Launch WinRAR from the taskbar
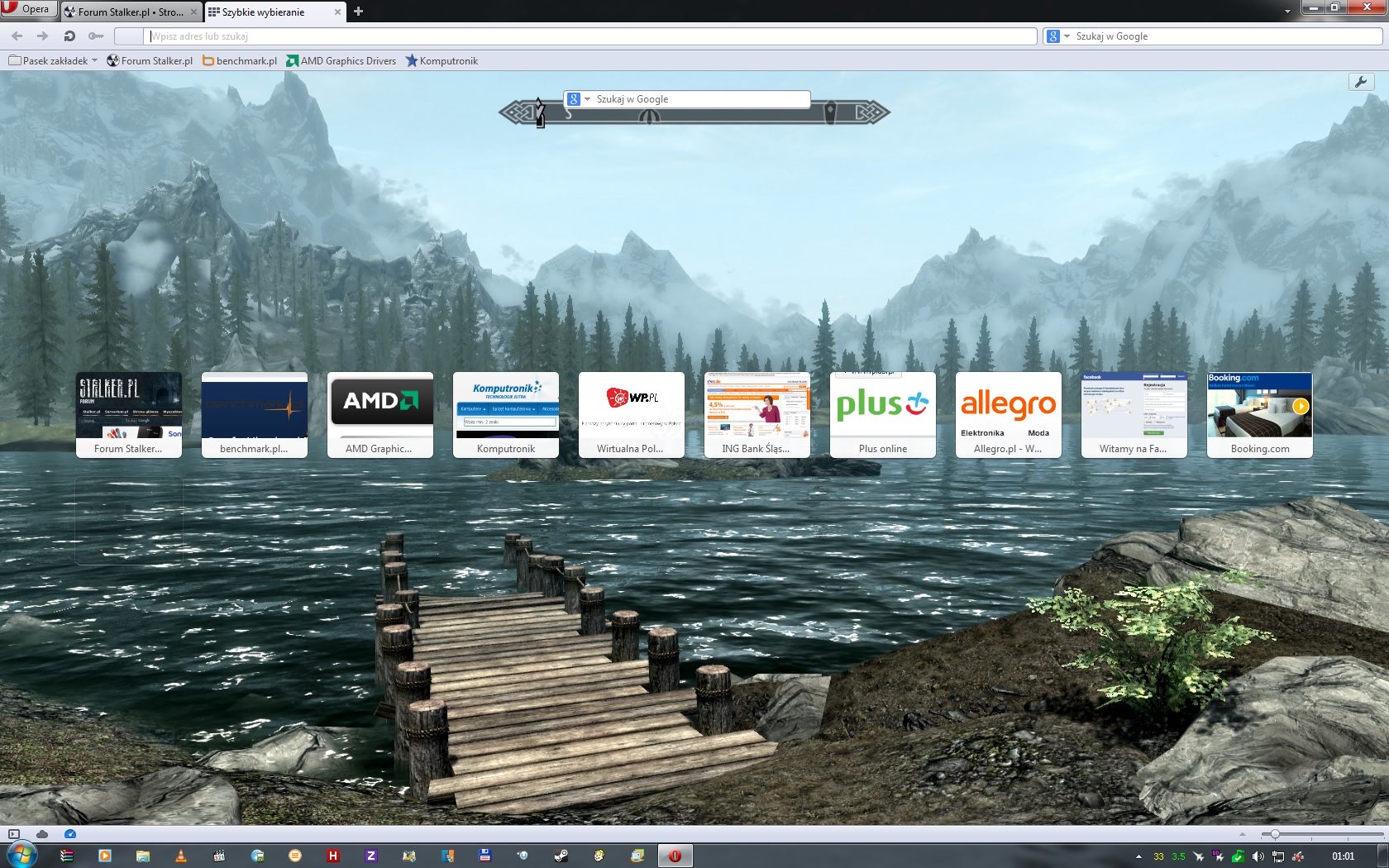The width and height of the screenshot is (1389, 868). point(67,856)
